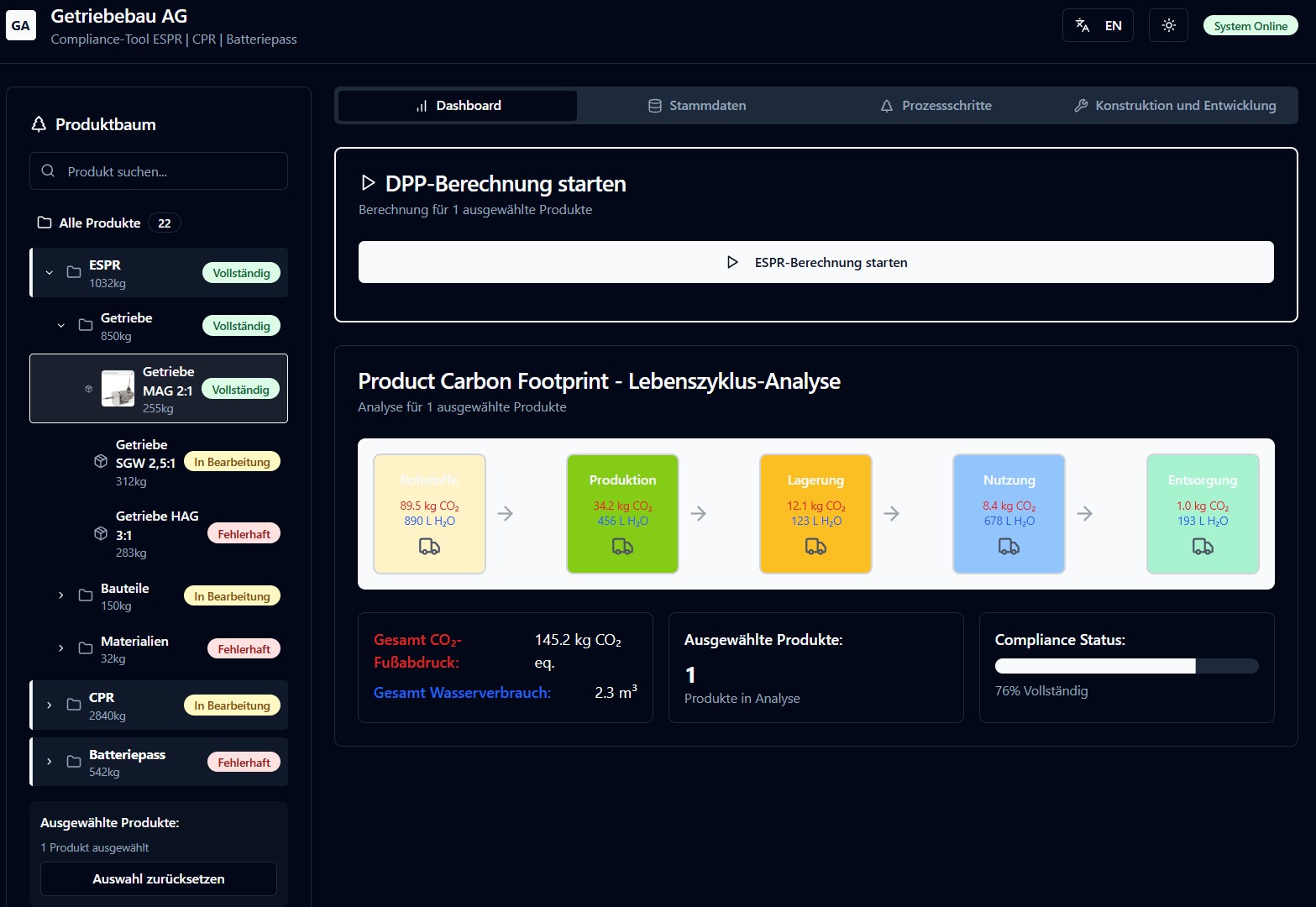
Task: Switch language using the EN button
Action: pos(1098,26)
